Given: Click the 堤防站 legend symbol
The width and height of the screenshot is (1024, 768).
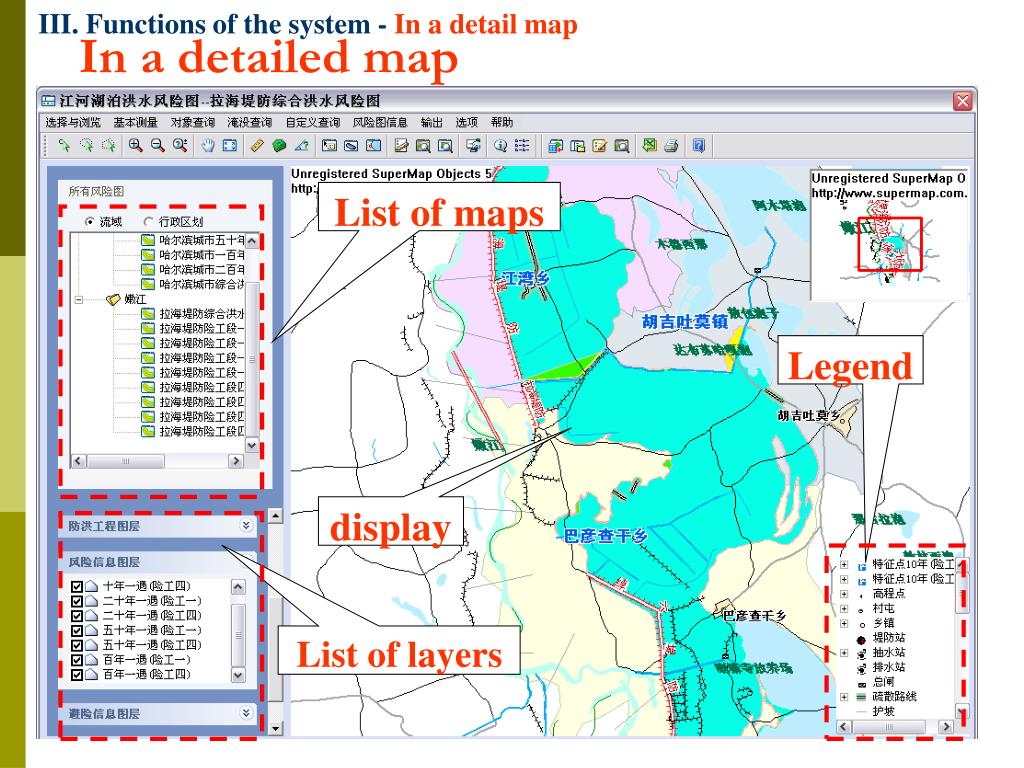Looking at the screenshot, I should 861,639.
